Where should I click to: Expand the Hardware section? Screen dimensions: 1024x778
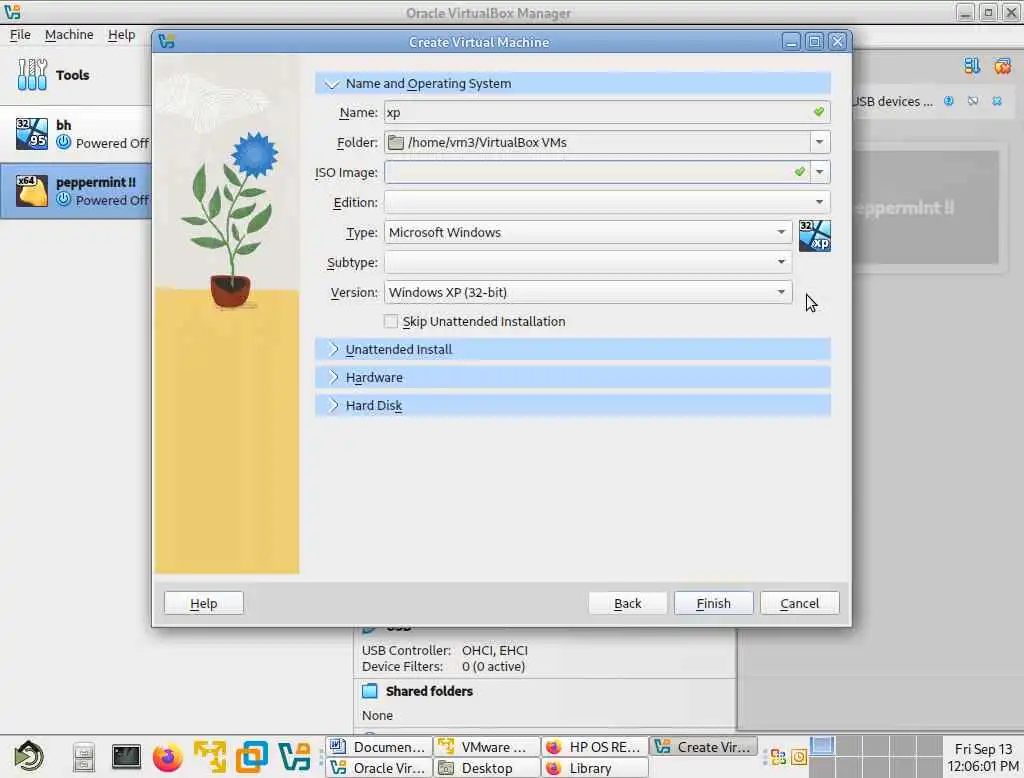[572, 378]
